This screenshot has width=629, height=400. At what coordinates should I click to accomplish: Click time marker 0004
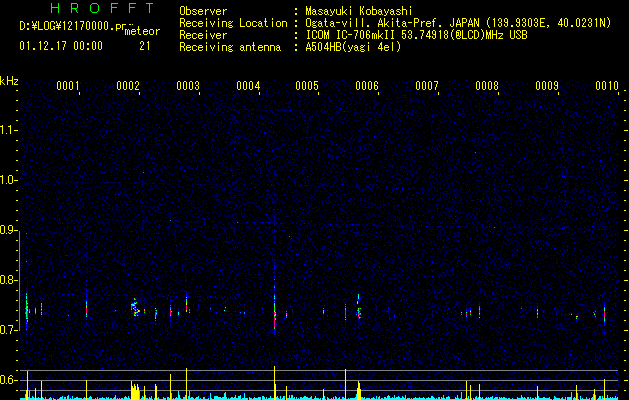[x=248, y=86]
